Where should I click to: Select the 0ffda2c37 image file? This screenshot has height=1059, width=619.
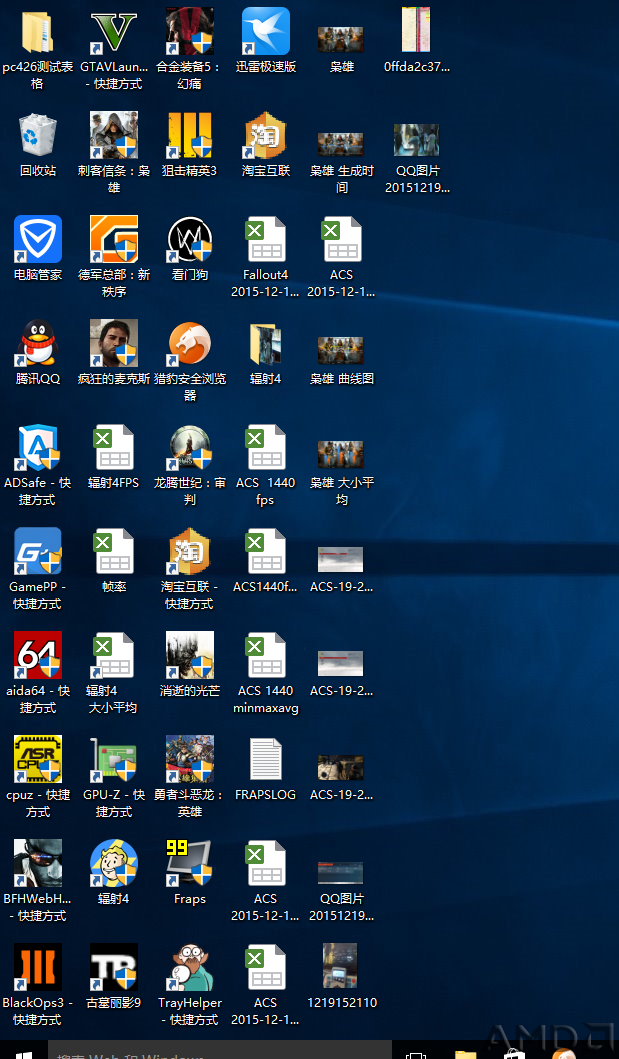coord(416,30)
